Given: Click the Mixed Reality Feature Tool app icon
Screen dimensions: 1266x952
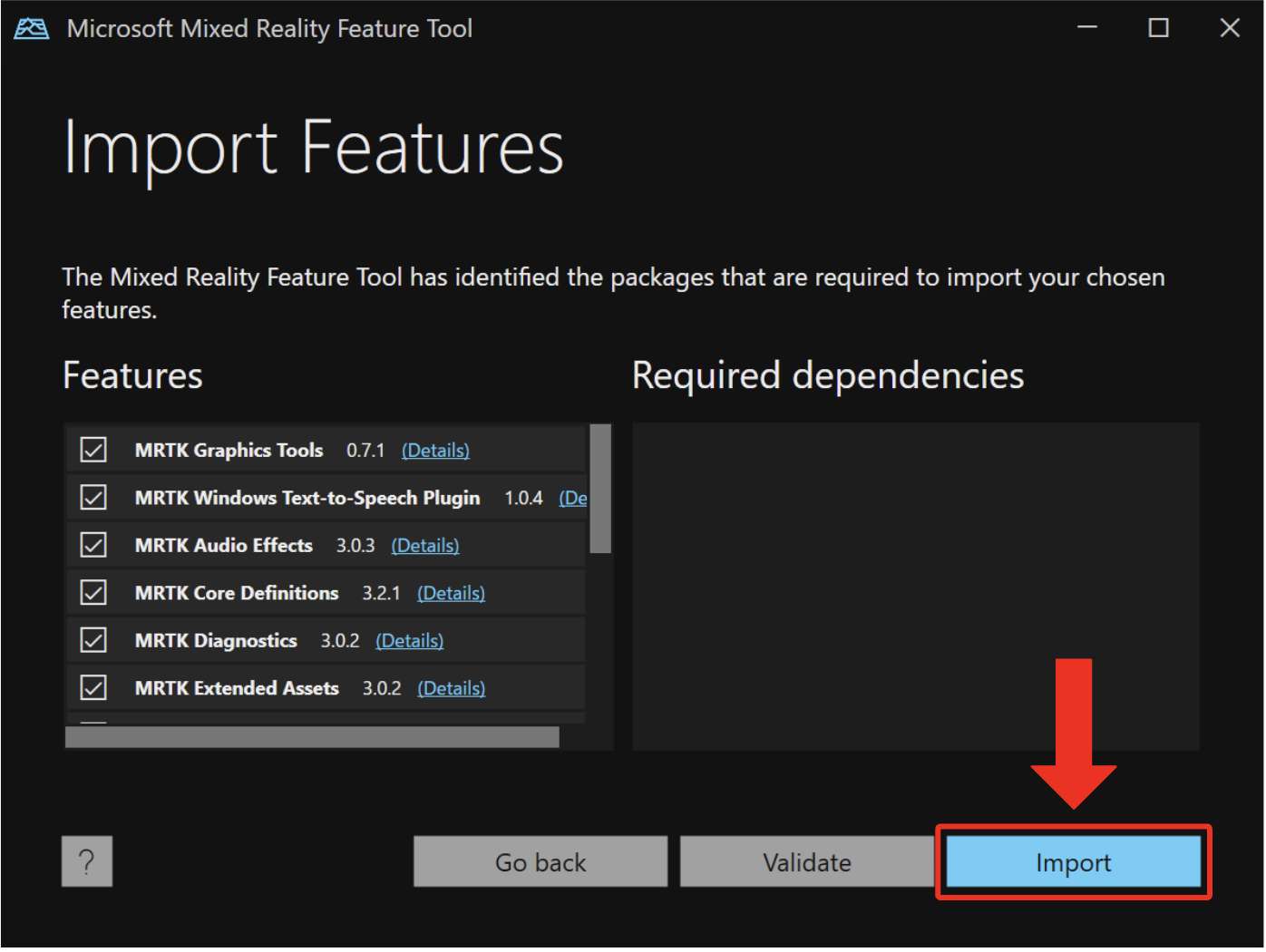Looking at the screenshot, I should coord(32,29).
